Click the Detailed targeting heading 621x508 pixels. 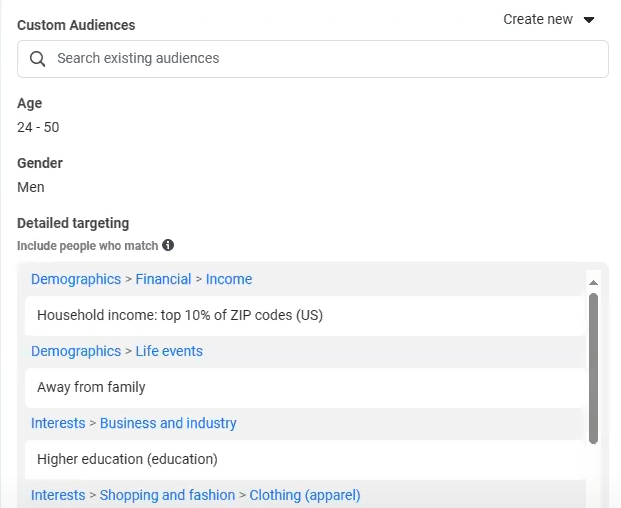tap(73, 223)
